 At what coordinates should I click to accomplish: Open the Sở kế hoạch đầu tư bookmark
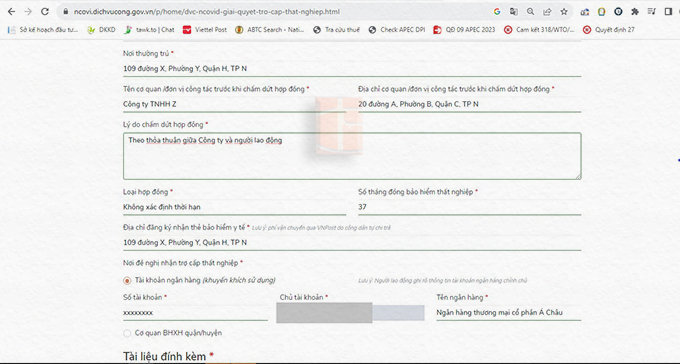tap(43, 30)
